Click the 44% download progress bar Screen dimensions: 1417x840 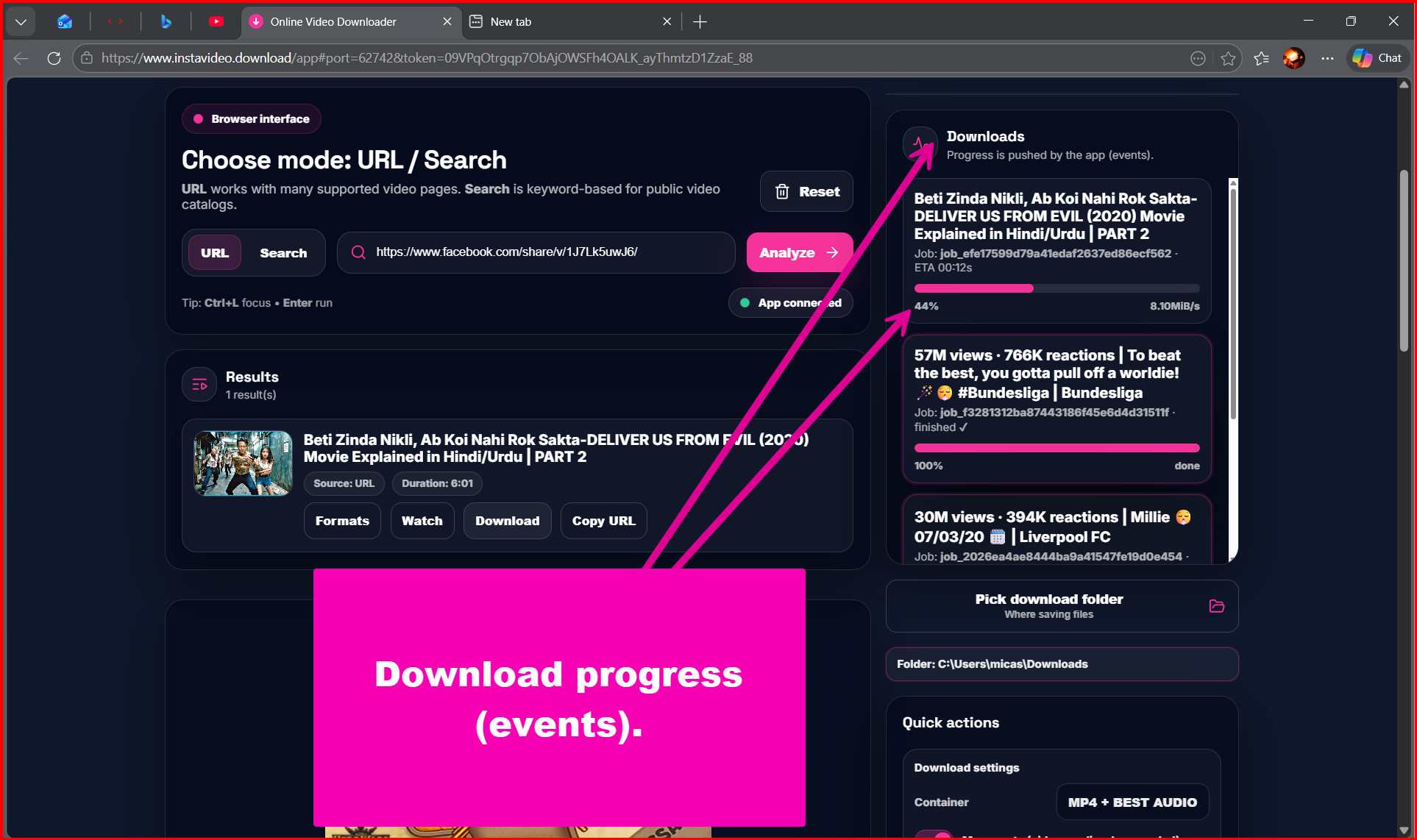1057,288
